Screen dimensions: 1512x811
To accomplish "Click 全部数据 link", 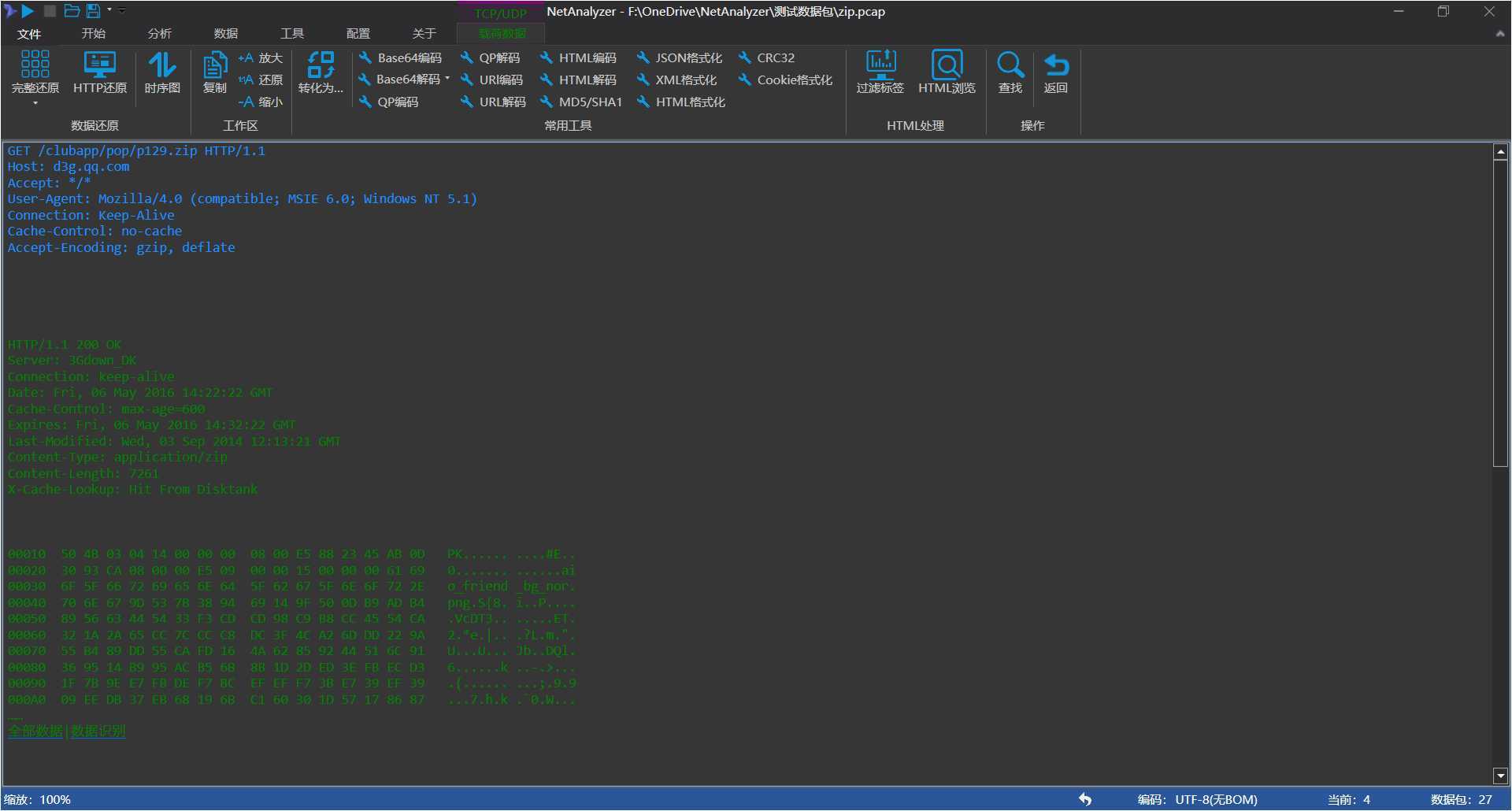I will coord(35,731).
